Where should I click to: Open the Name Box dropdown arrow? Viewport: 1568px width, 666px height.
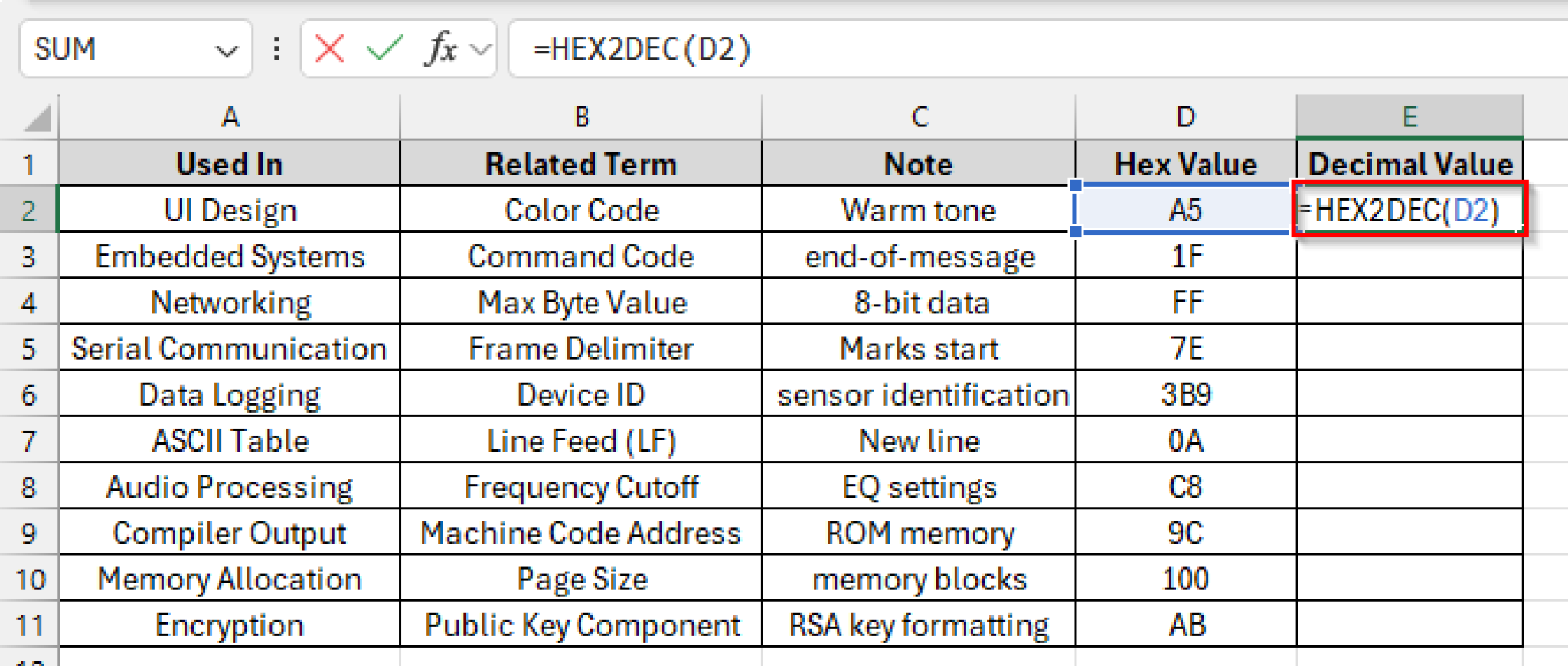tap(226, 48)
